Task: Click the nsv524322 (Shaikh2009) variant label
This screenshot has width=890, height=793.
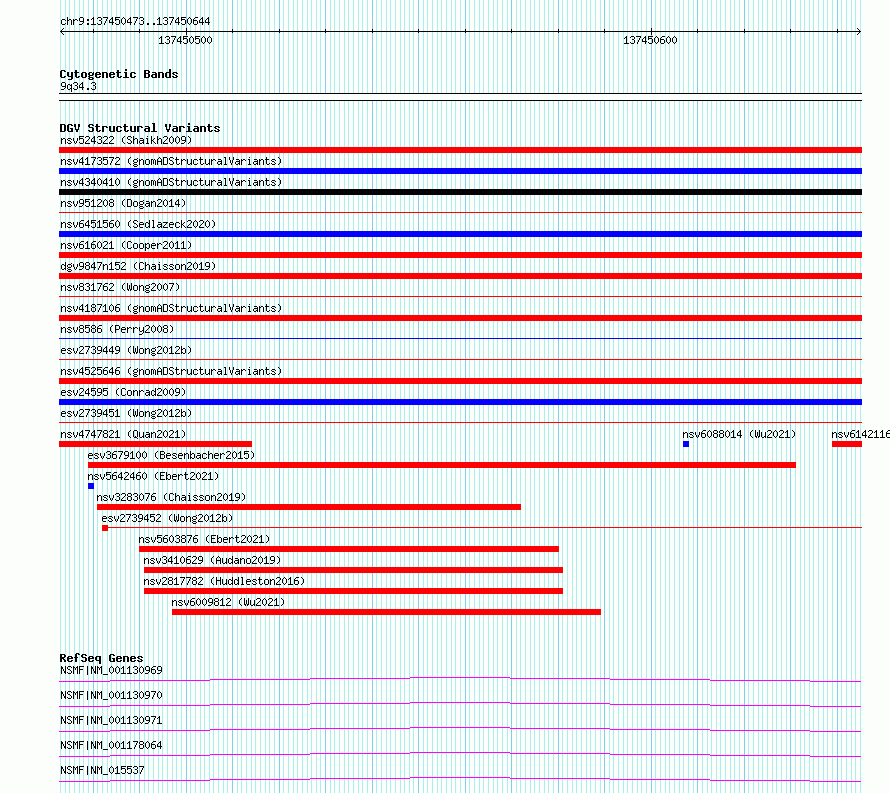Action: click(126, 140)
